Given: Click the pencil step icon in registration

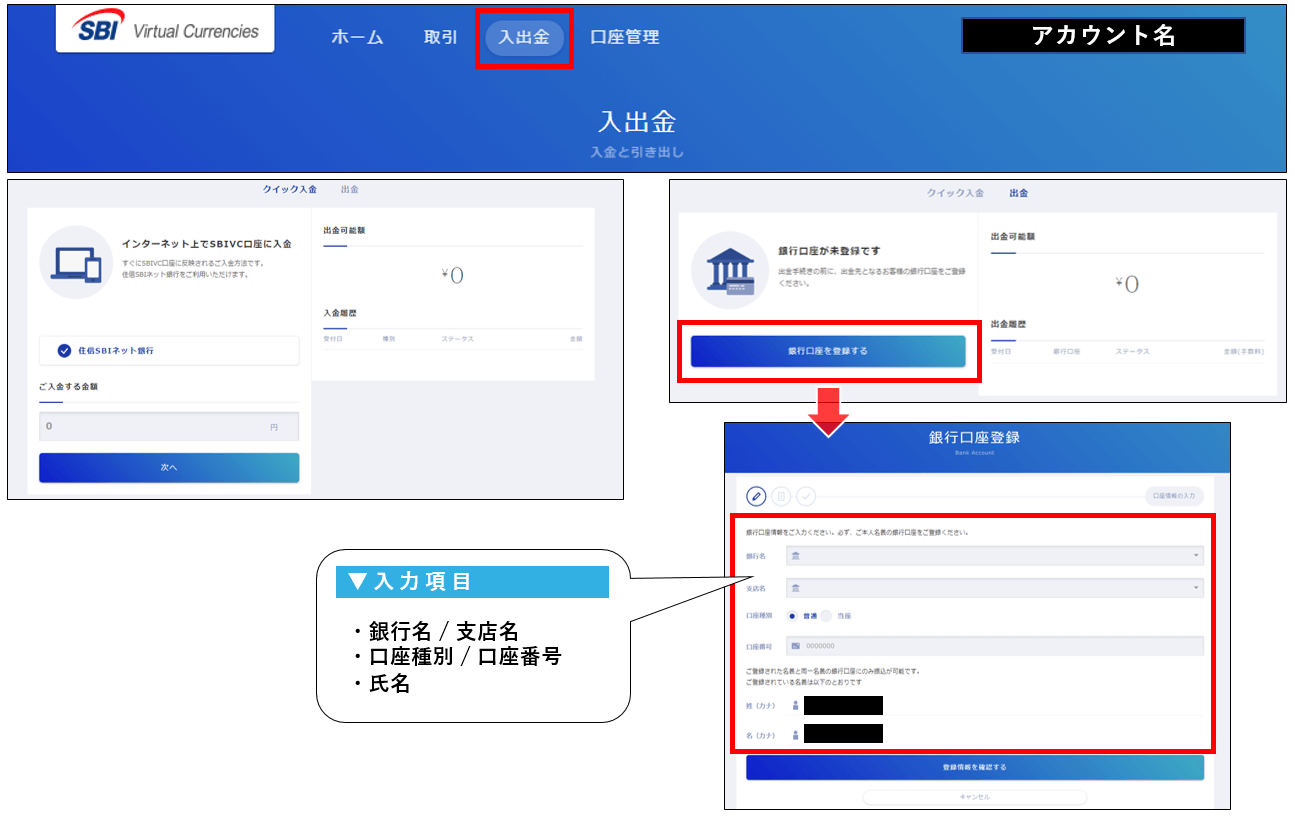Looking at the screenshot, I should 757,496.
